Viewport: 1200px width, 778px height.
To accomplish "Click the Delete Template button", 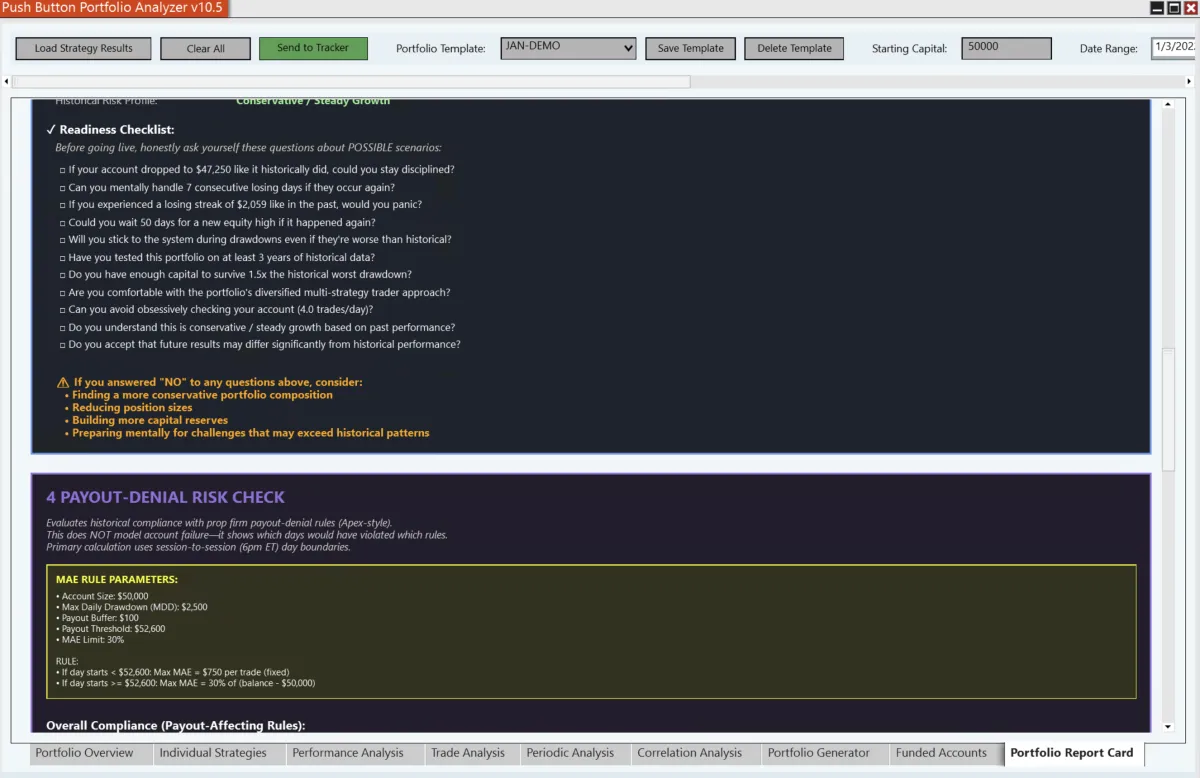I will pos(794,48).
